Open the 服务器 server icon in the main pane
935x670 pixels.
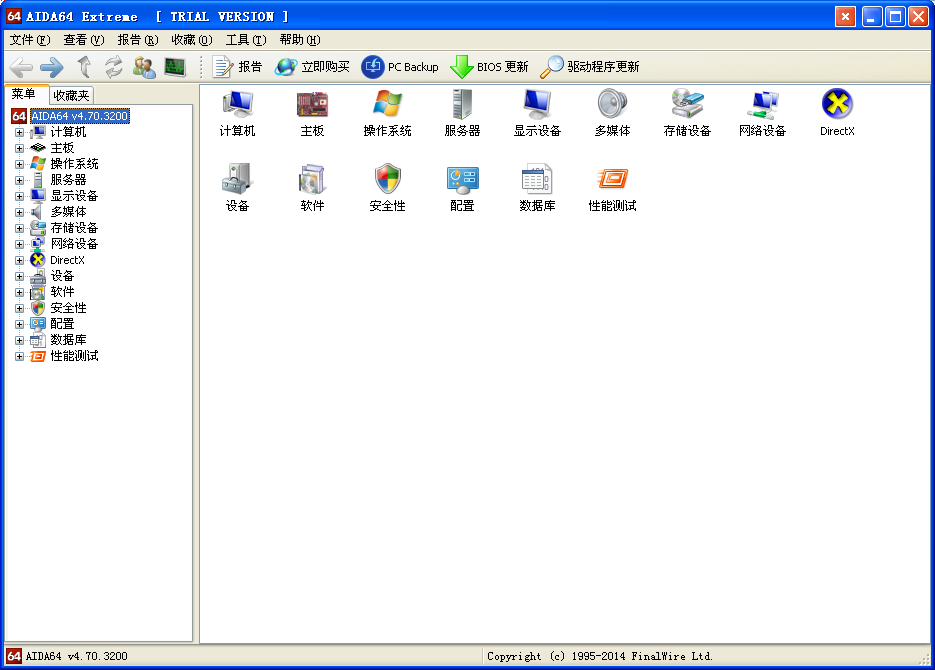(x=462, y=113)
